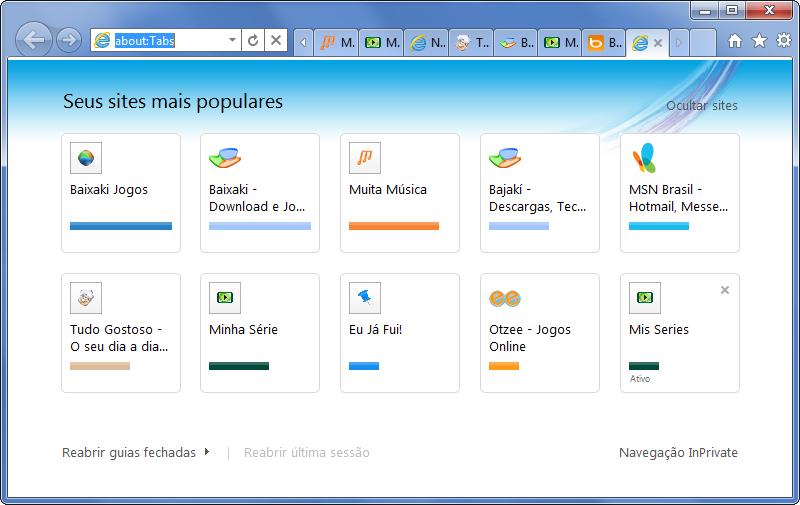The width and height of the screenshot is (800, 505).
Task: Open Favorites with the star icon
Action: 759,40
